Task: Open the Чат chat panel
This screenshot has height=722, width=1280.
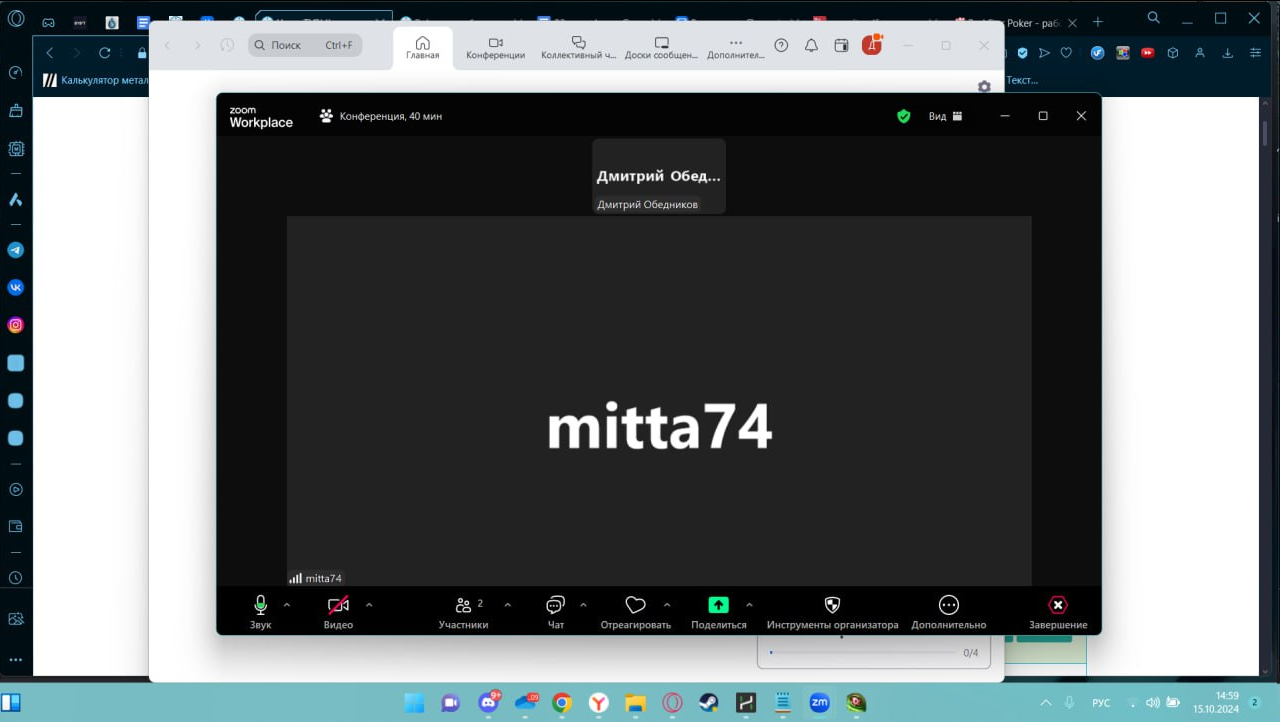Action: (x=556, y=611)
